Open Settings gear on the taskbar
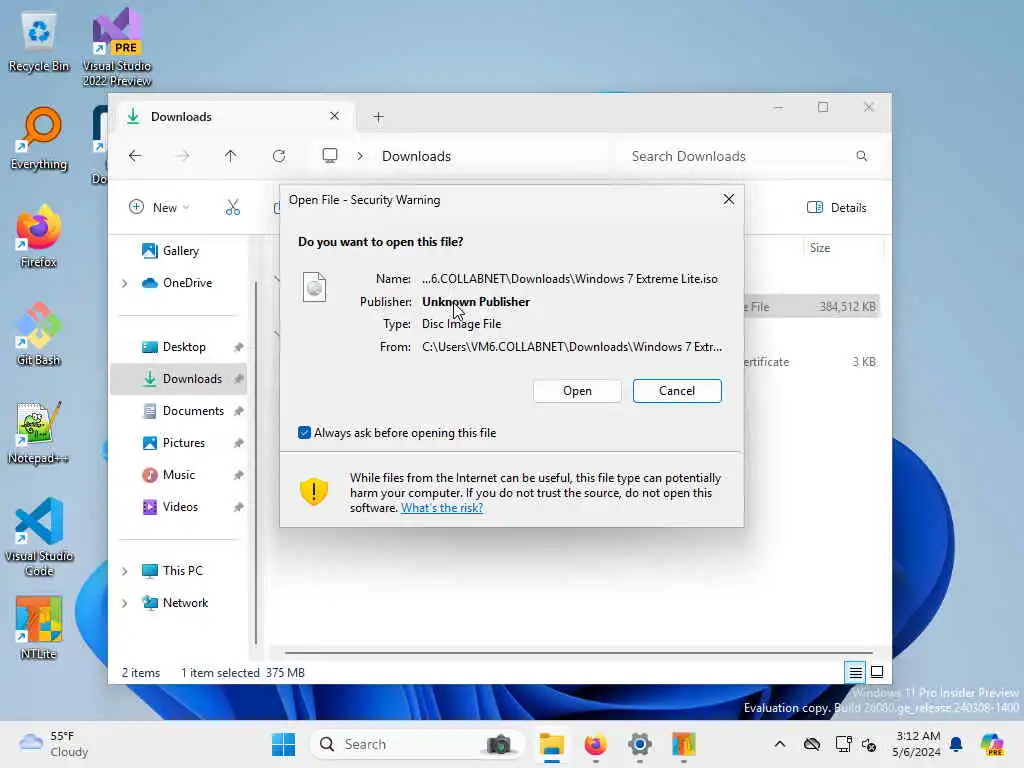This screenshot has width=1024, height=768. [640, 744]
